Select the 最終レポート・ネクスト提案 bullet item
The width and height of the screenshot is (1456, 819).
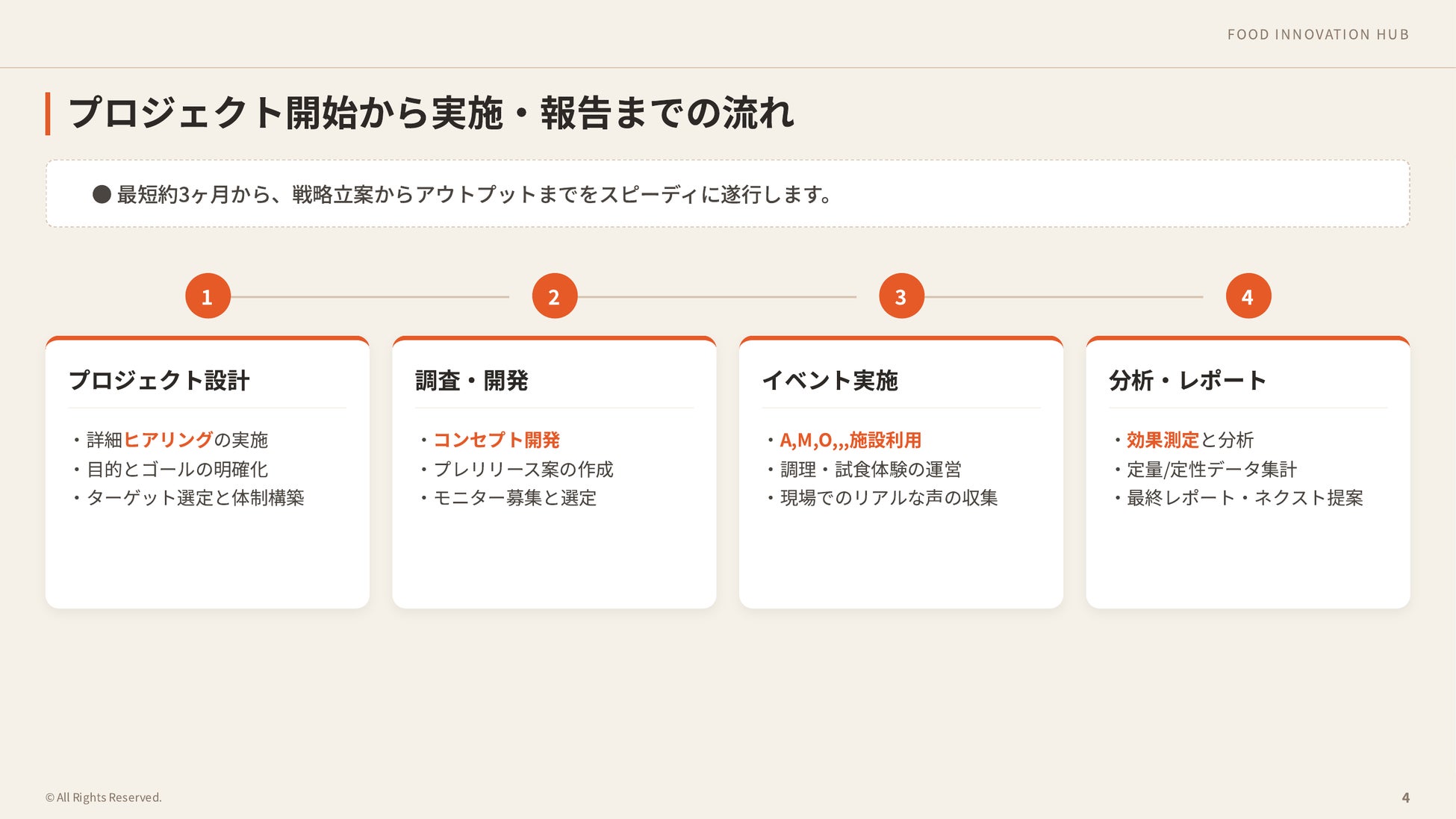tap(1244, 498)
